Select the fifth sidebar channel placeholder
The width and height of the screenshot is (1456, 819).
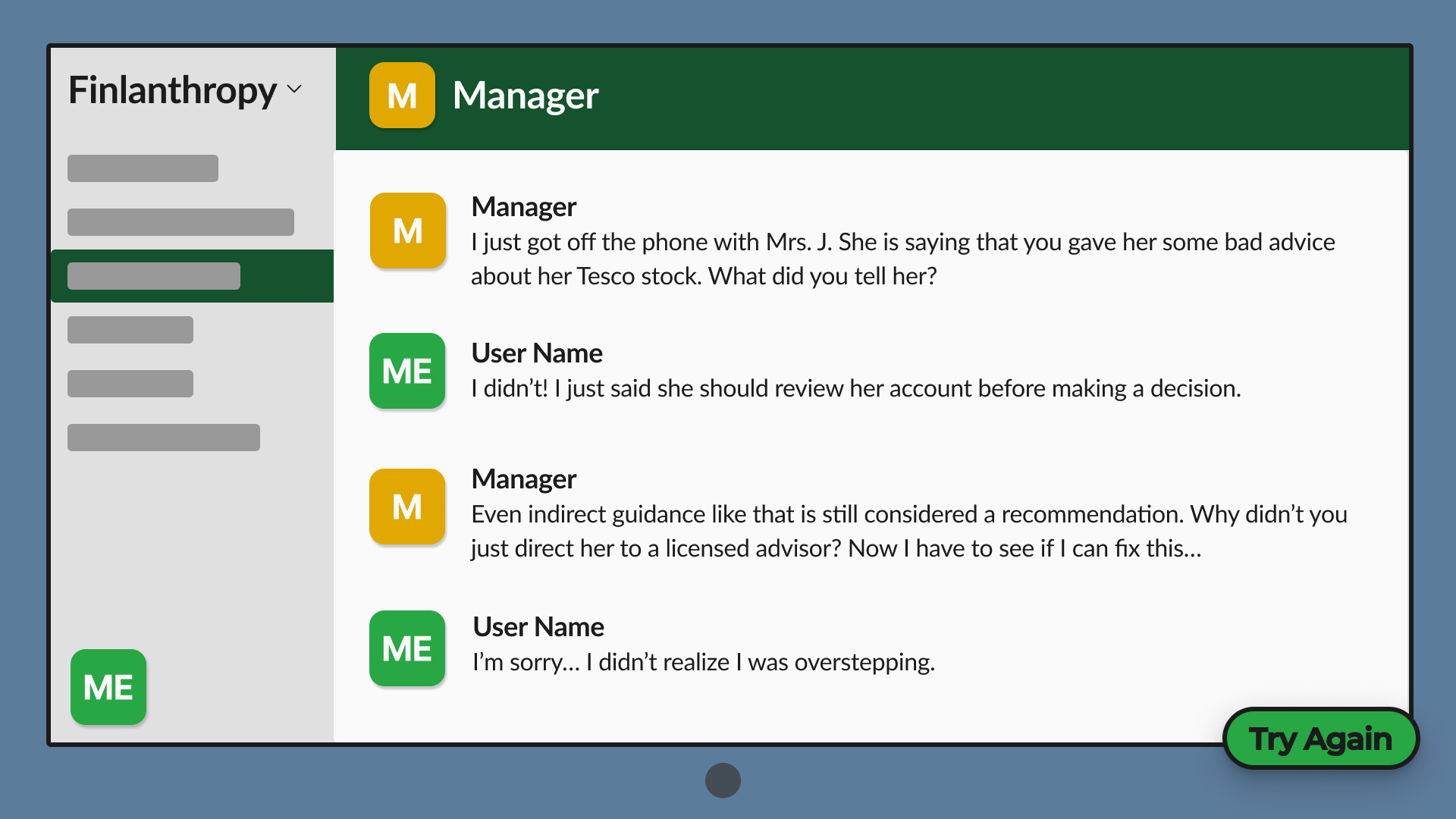(x=130, y=384)
